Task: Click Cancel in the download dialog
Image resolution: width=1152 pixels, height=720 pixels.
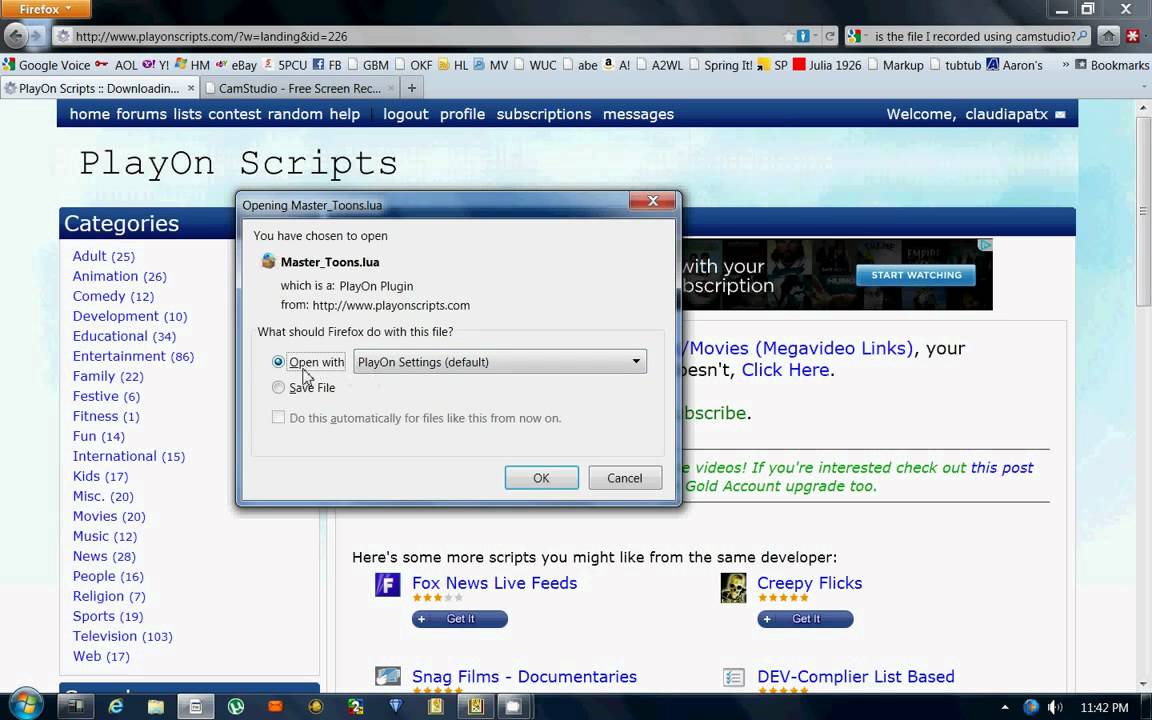Action: coord(624,478)
